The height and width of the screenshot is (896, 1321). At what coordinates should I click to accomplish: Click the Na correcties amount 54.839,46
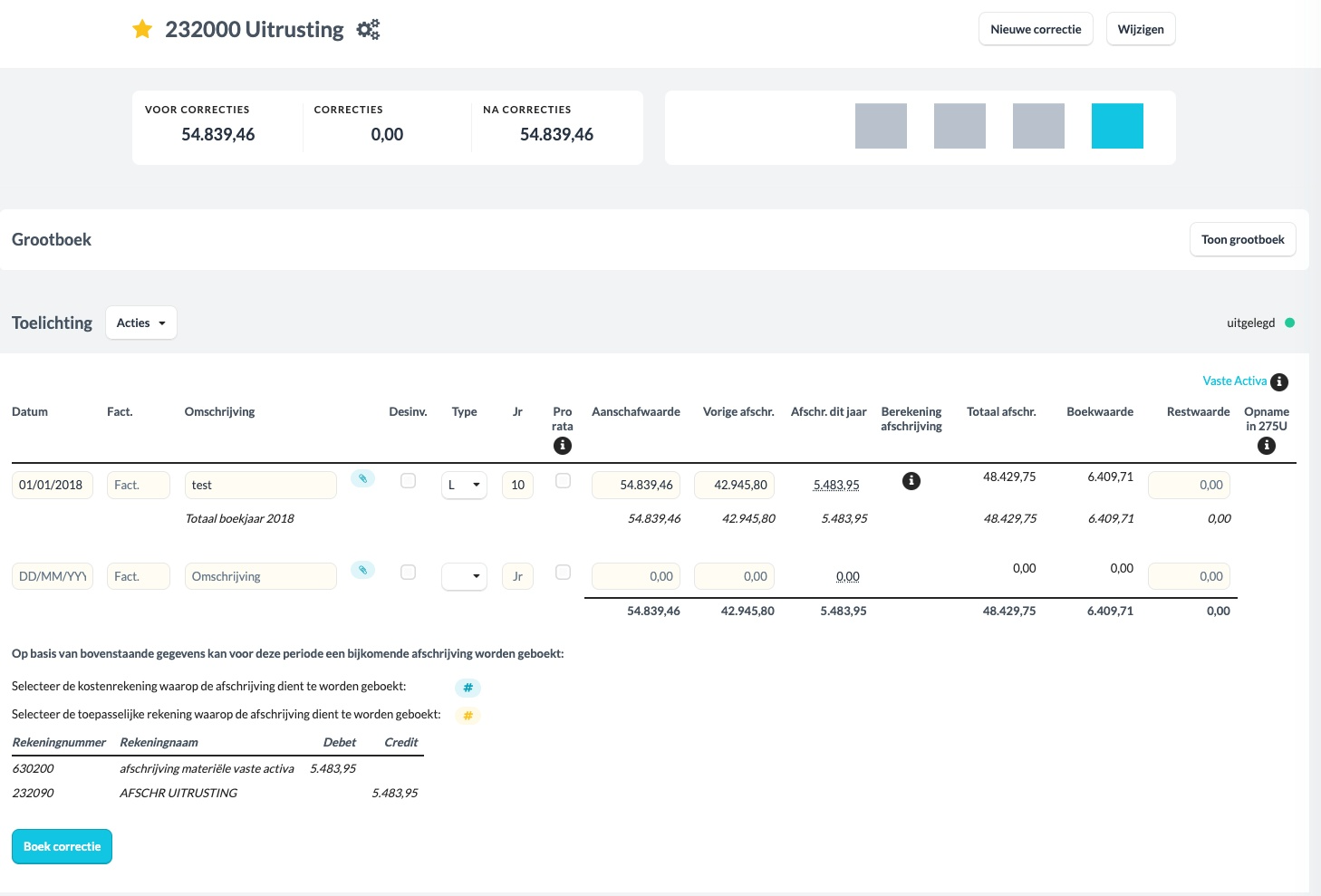coord(556,134)
